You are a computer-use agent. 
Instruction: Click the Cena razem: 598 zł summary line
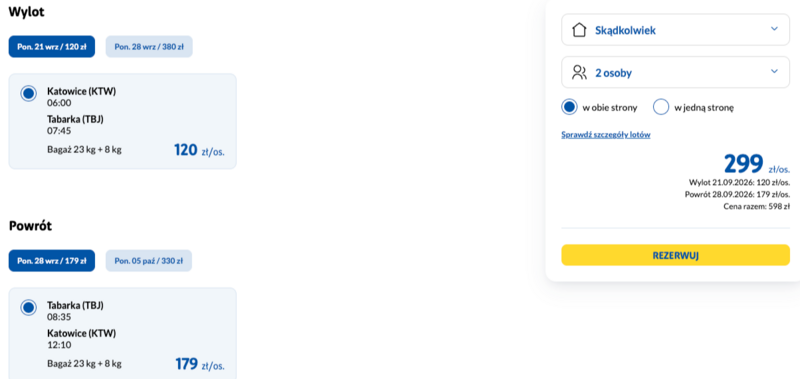757,207
